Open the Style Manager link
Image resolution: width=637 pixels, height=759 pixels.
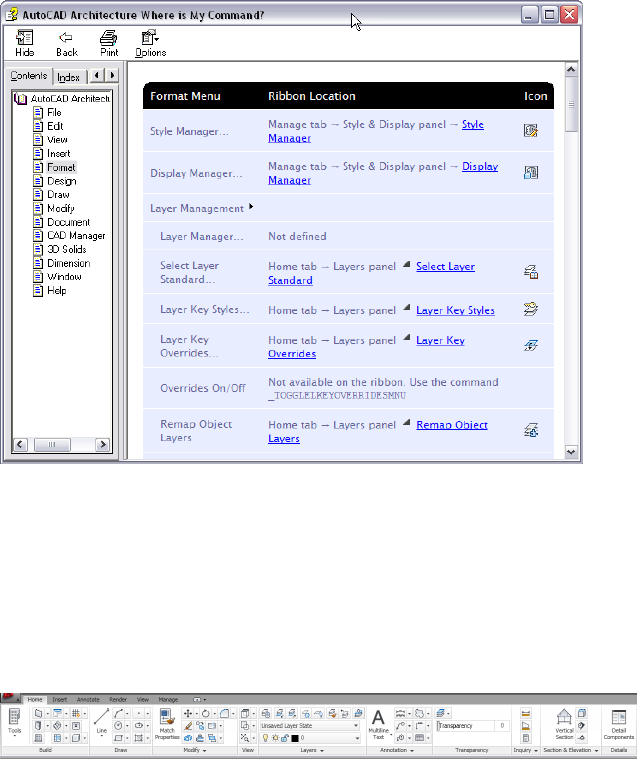473,124
